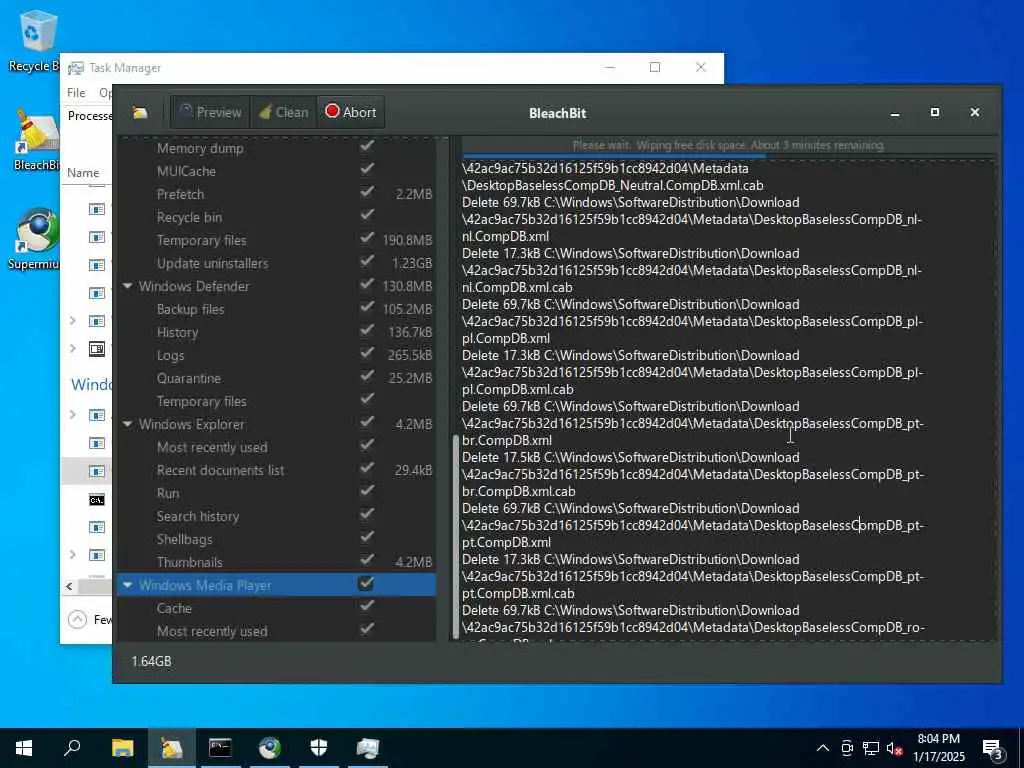This screenshot has width=1024, height=768.
Task: Click the Meet Now tray icon
Action: tap(847, 748)
